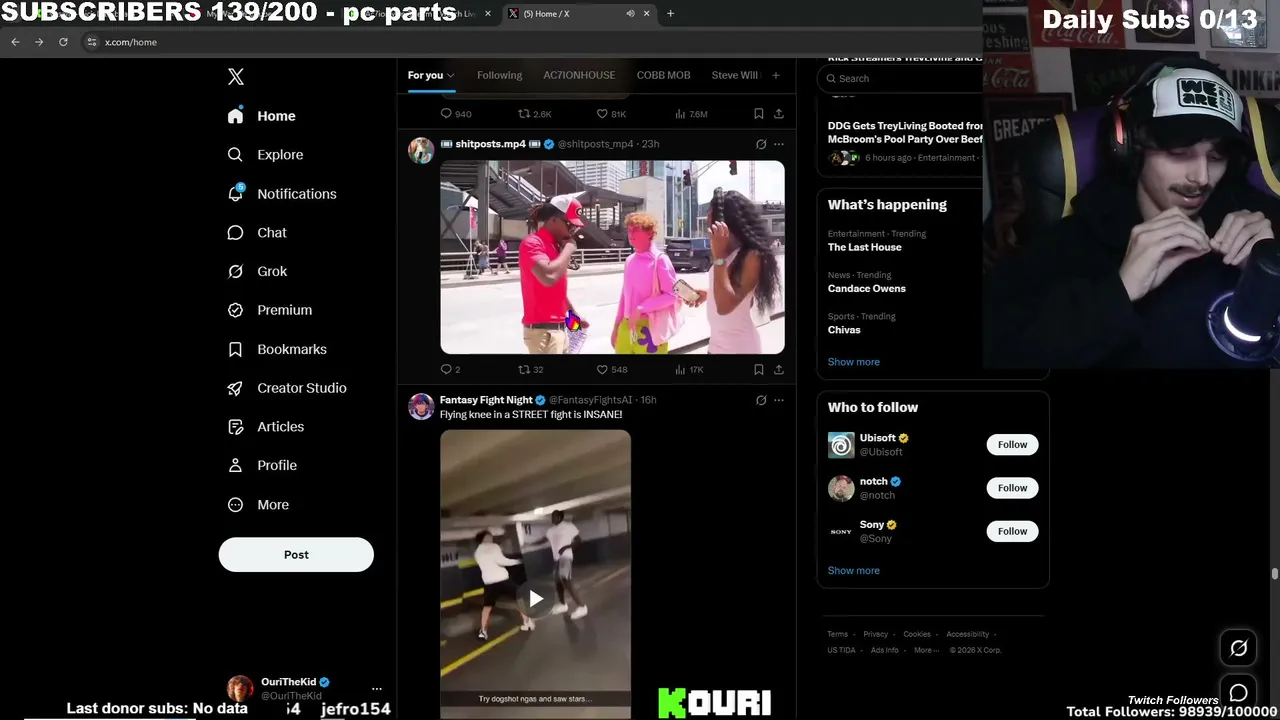Open Explore using the magnifier icon

pos(235,155)
